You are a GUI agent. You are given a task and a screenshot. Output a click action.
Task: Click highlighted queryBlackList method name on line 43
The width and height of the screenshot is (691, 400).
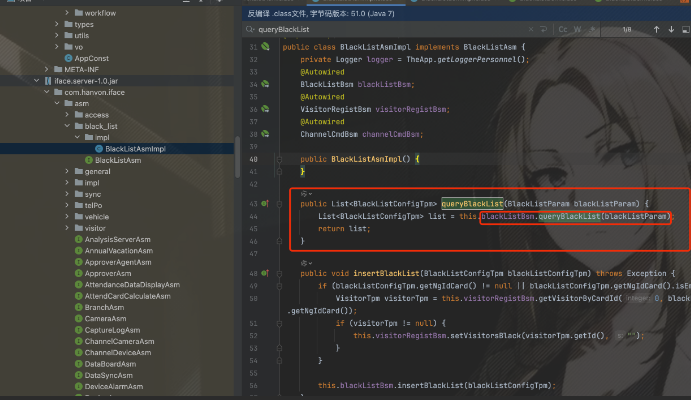pos(472,204)
